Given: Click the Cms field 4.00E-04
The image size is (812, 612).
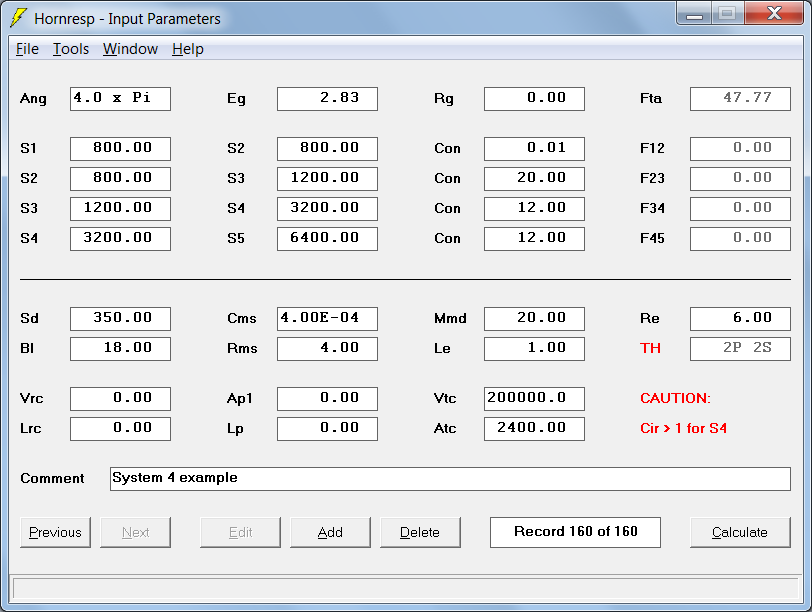Looking at the screenshot, I should (x=327, y=318).
